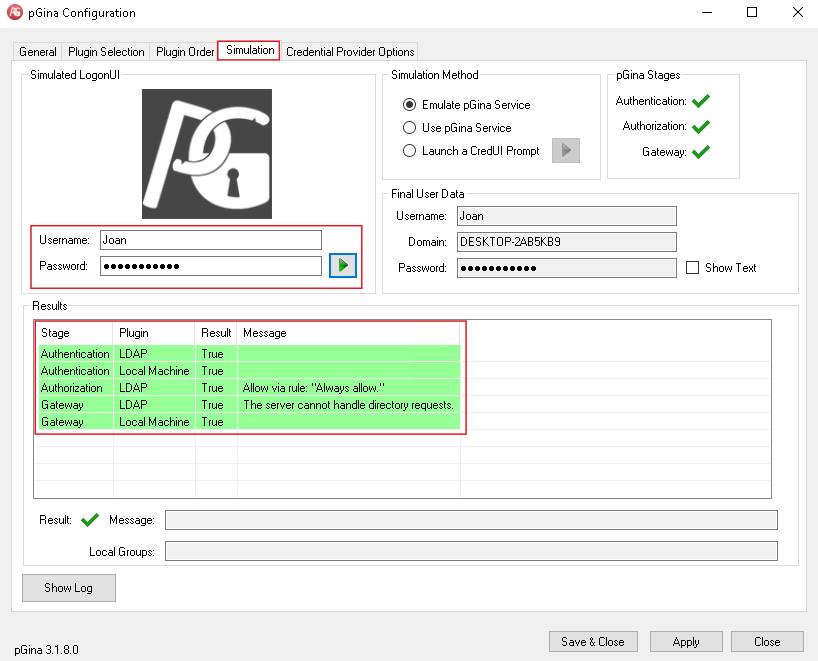
Task: Enable the Show Text checkbox
Action: pyautogui.click(x=693, y=268)
